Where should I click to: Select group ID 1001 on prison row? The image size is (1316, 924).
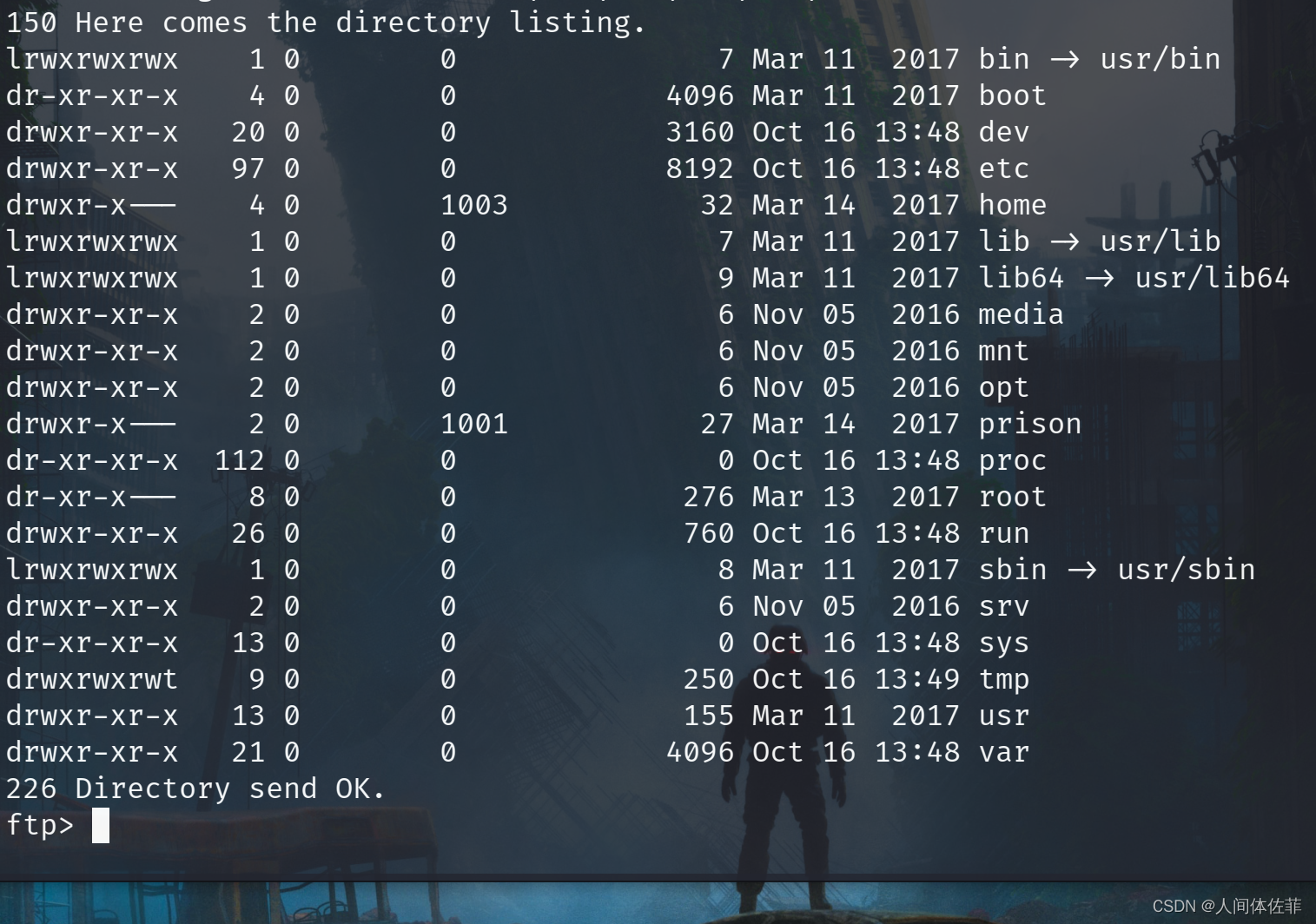[473, 424]
